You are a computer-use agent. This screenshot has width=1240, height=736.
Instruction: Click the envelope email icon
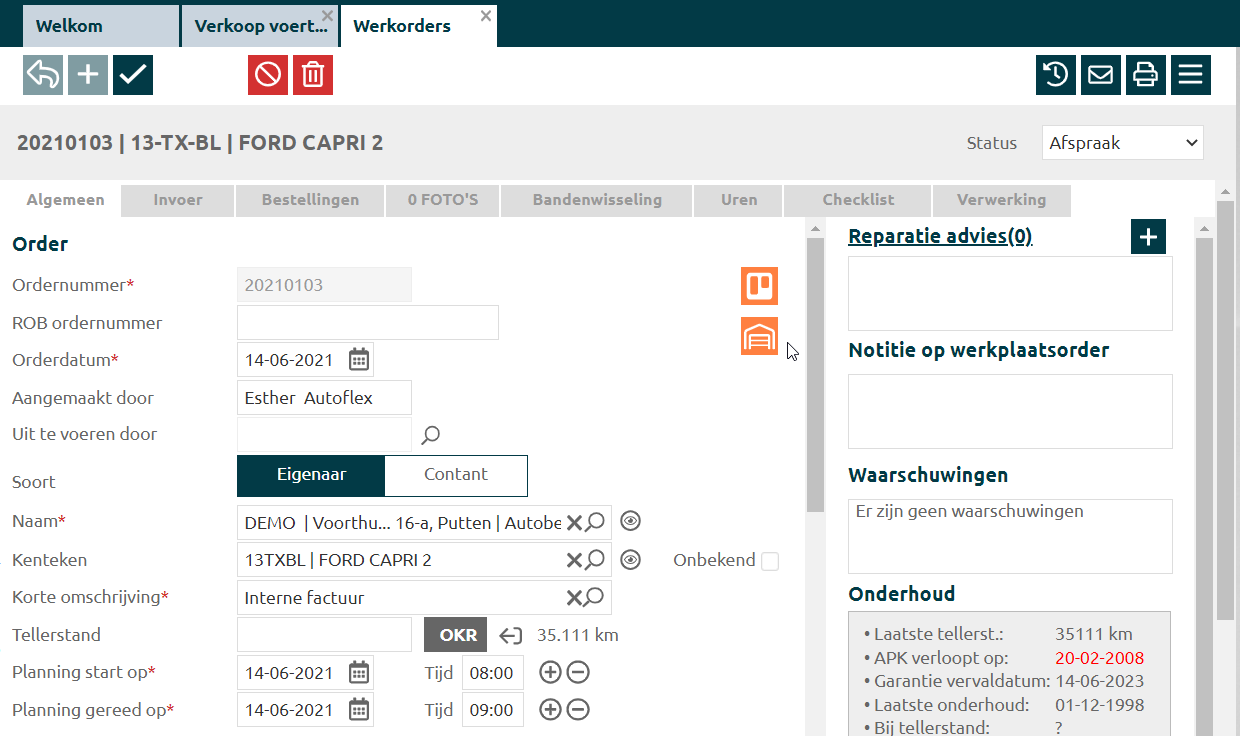coord(1101,75)
